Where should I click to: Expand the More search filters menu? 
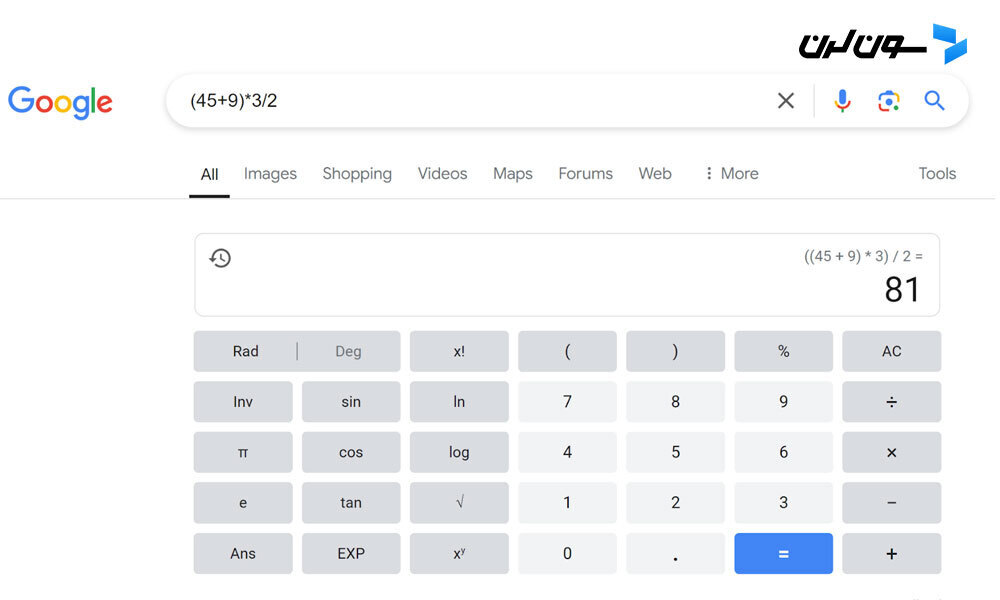click(x=732, y=173)
